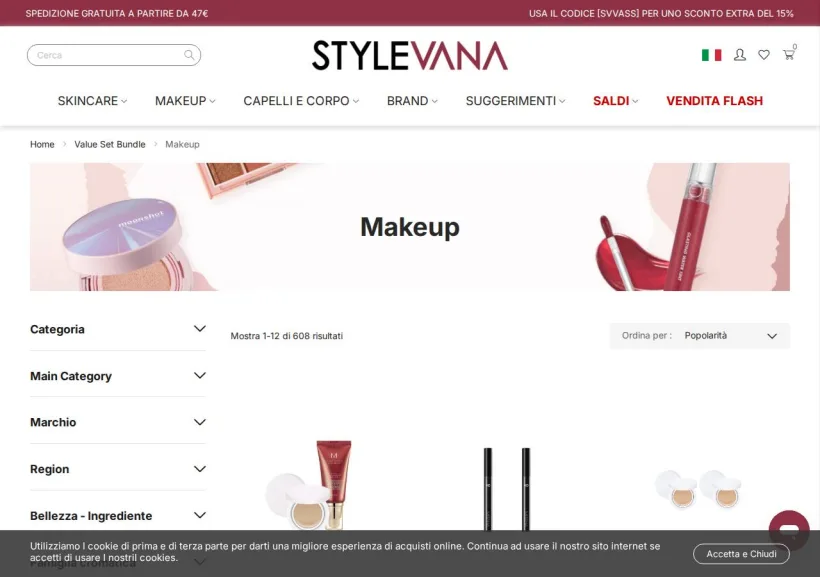Expand the Categoria filter
The image size is (820, 577).
click(x=118, y=329)
